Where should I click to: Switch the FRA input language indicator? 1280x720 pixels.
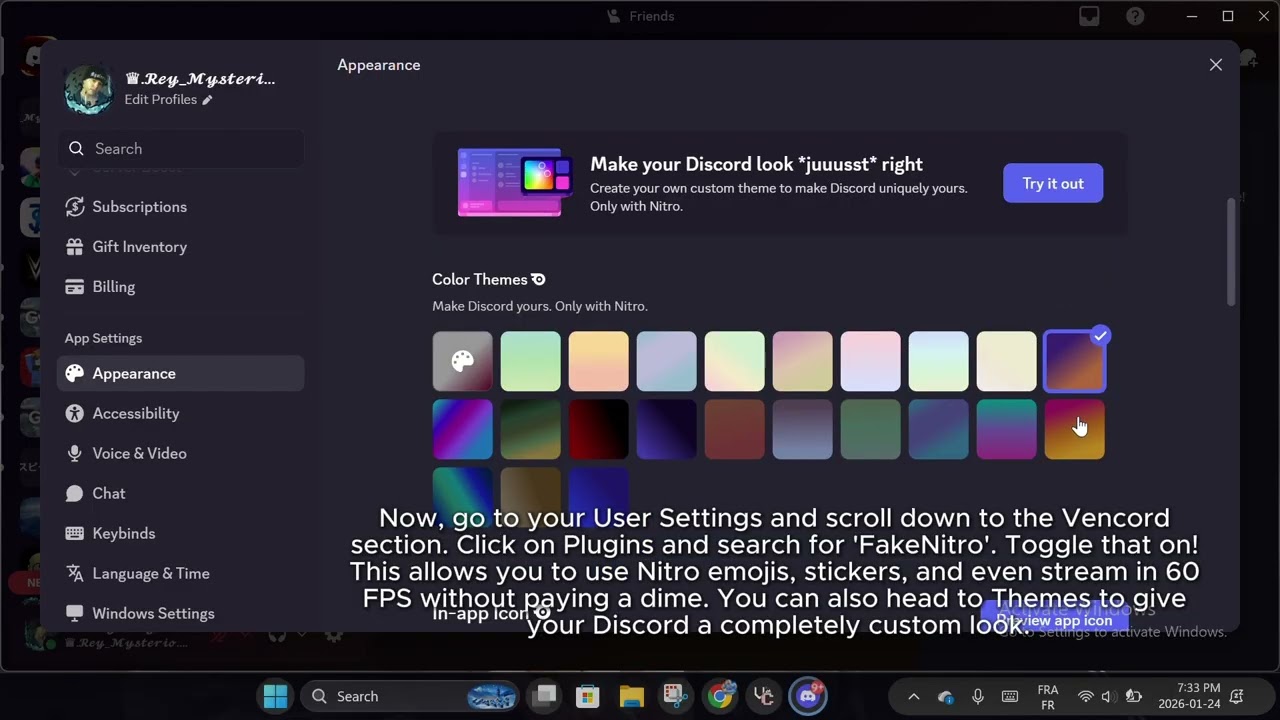click(1048, 697)
